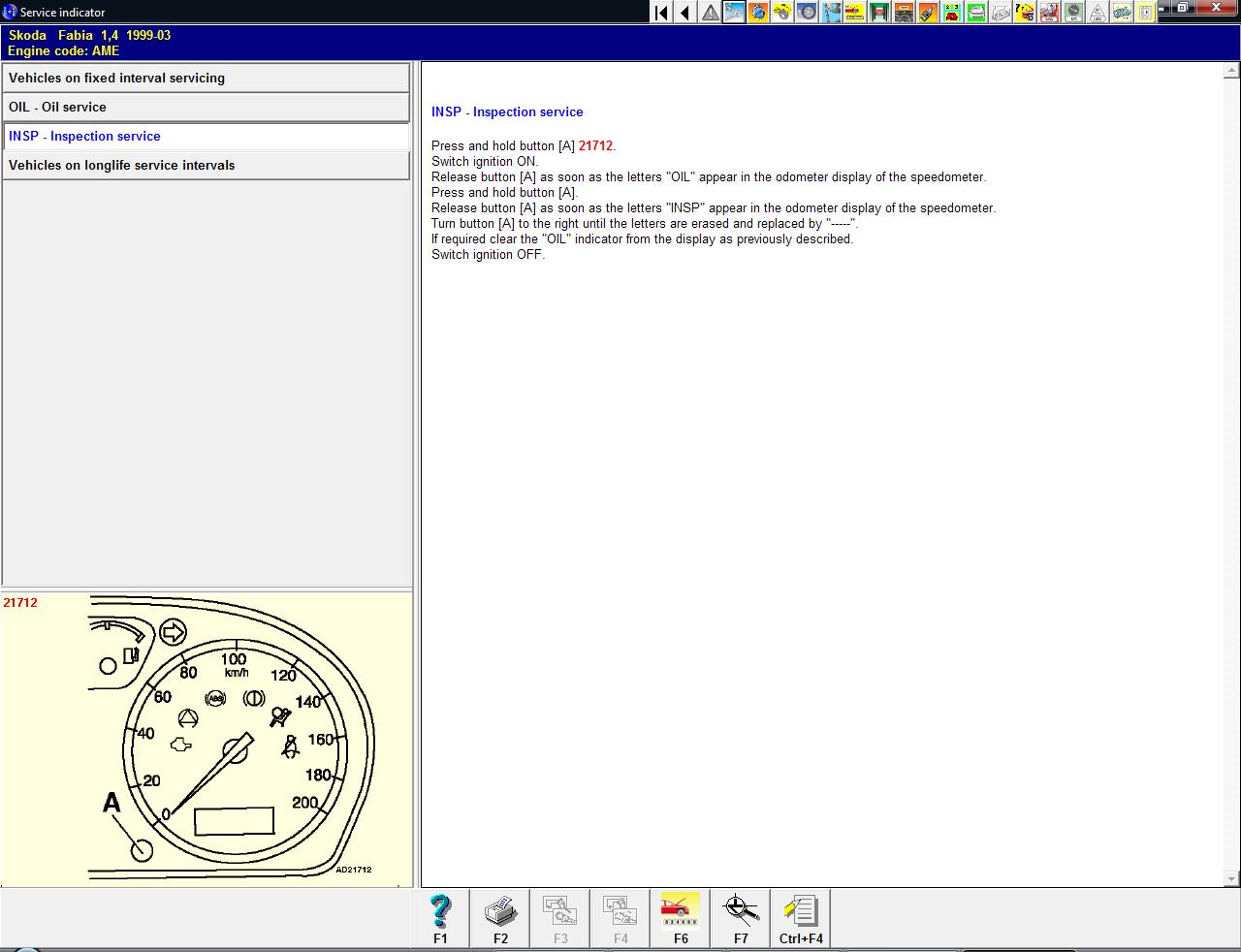Open the F6 service indicator car icon
1241x952 pixels.
click(x=681, y=918)
